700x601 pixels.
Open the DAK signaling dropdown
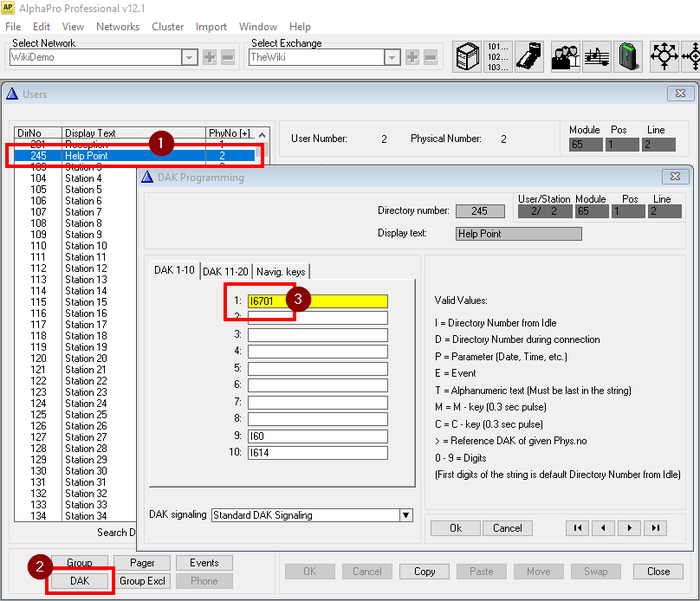[405, 515]
